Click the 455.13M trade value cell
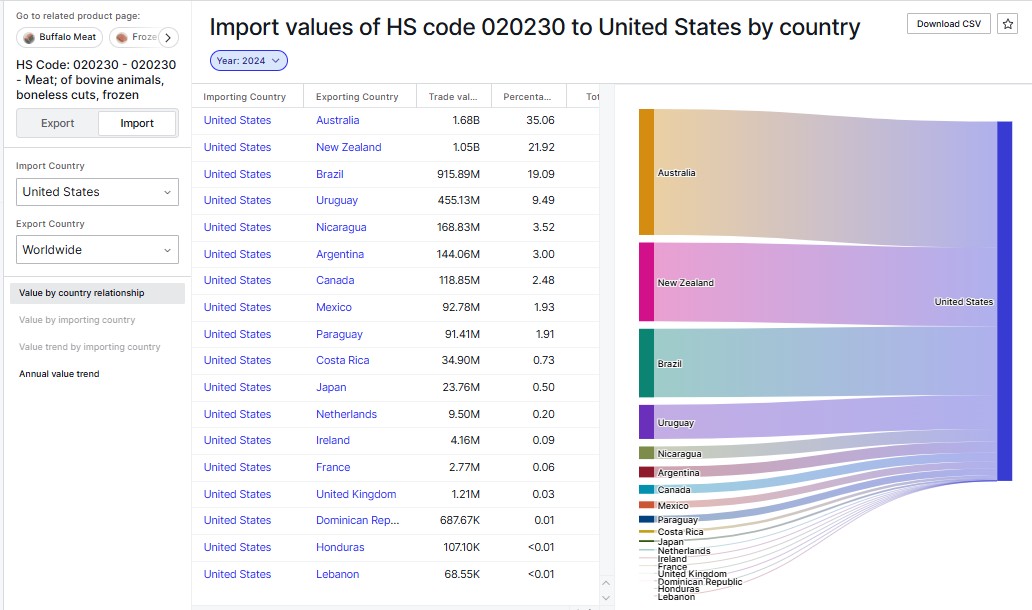 [x=459, y=200]
